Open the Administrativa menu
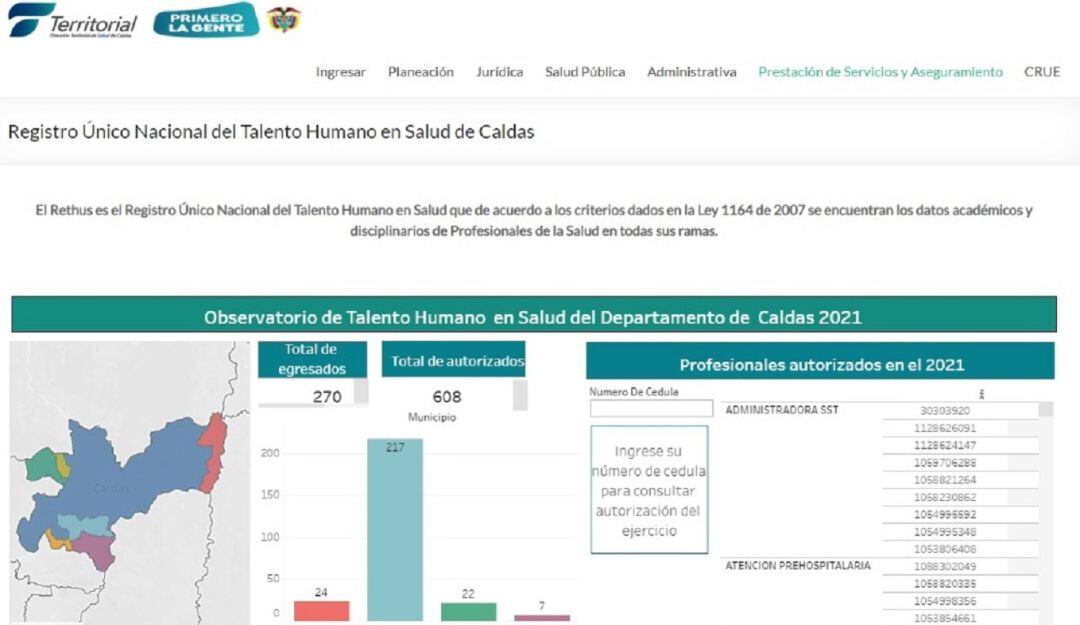 pyautogui.click(x=691, y=72)
